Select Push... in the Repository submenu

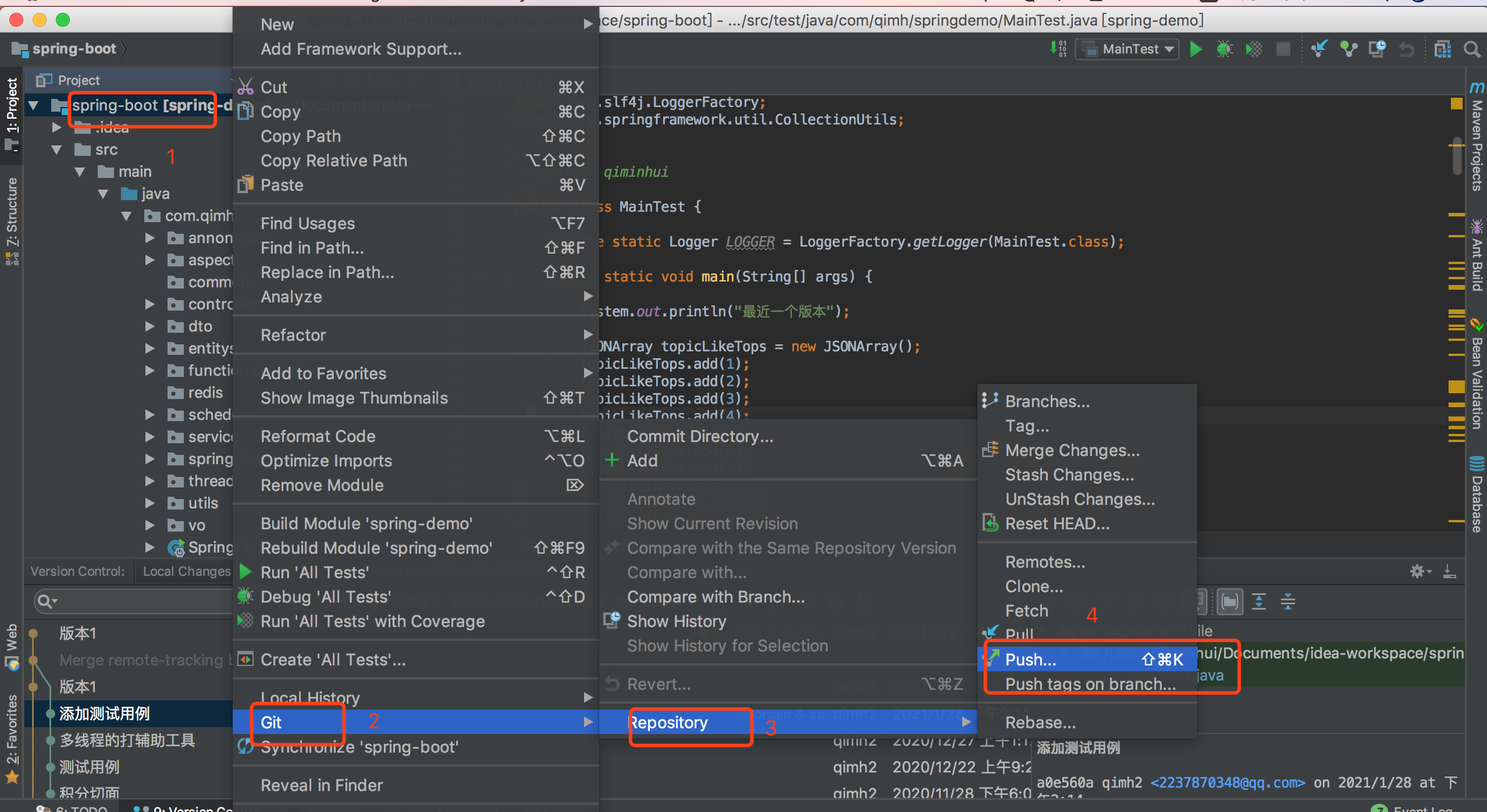pyautogui.click(x=1030, y=660)
